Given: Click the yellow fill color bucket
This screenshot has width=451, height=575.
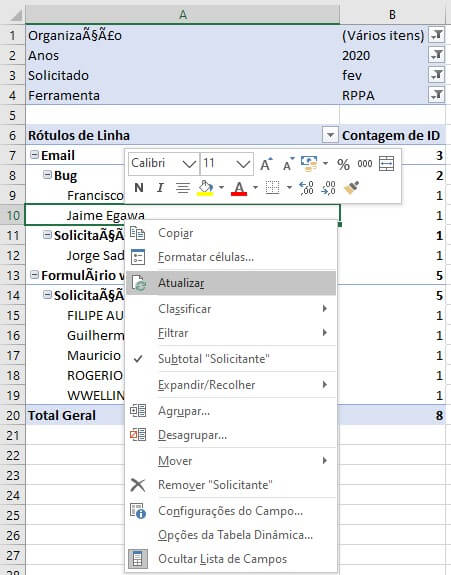Looking at the screenshot, I should [x=205, y=188].
